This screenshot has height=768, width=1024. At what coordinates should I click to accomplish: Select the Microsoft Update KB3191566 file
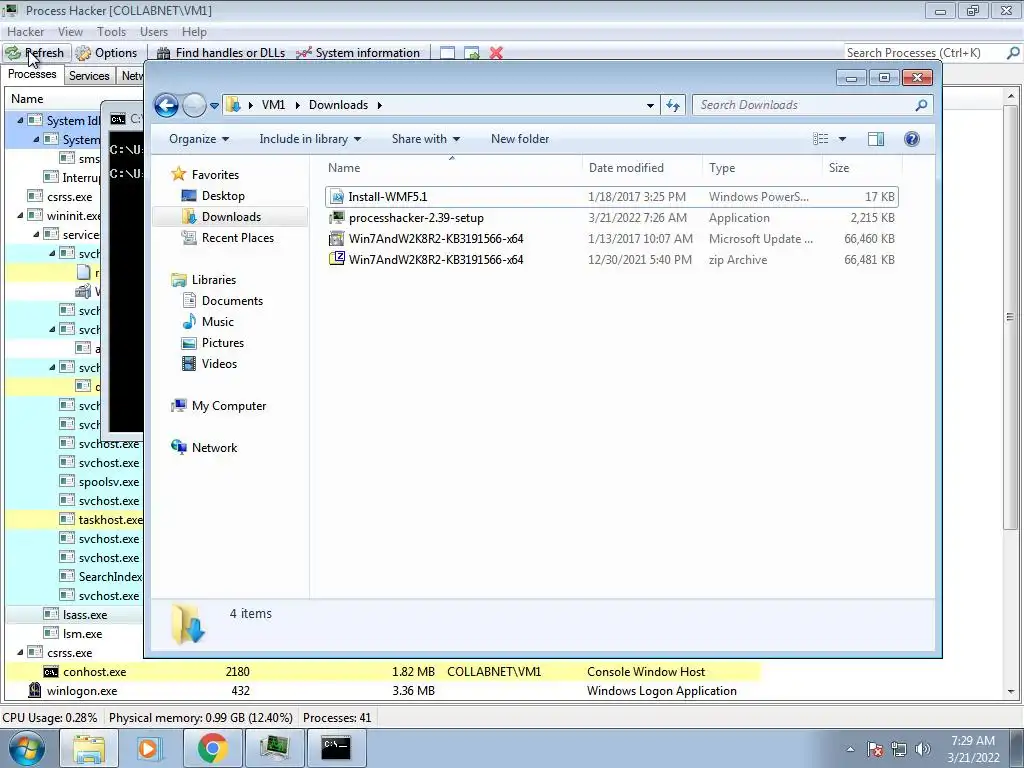point(612,238)
